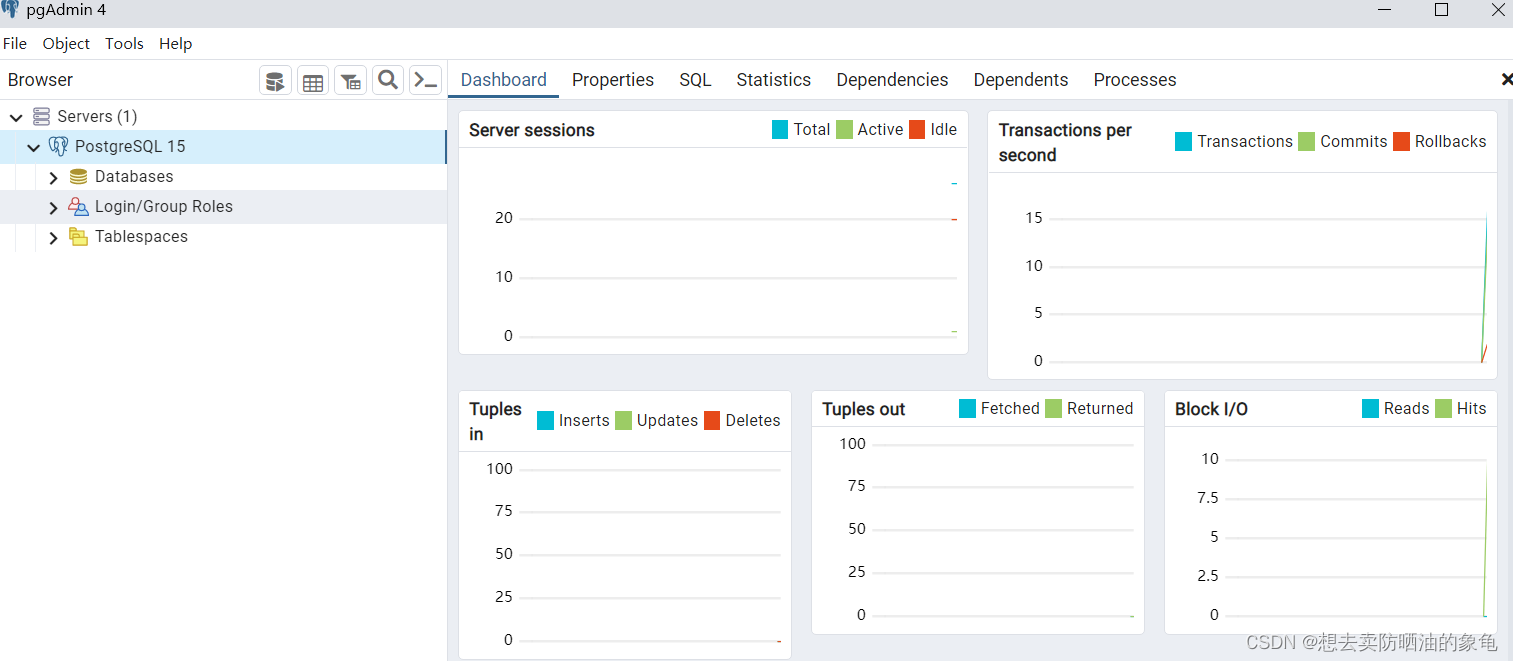1513x661 pixels.
Task: Open the Search Objects magnifier icon
Action: click(388, 80)
